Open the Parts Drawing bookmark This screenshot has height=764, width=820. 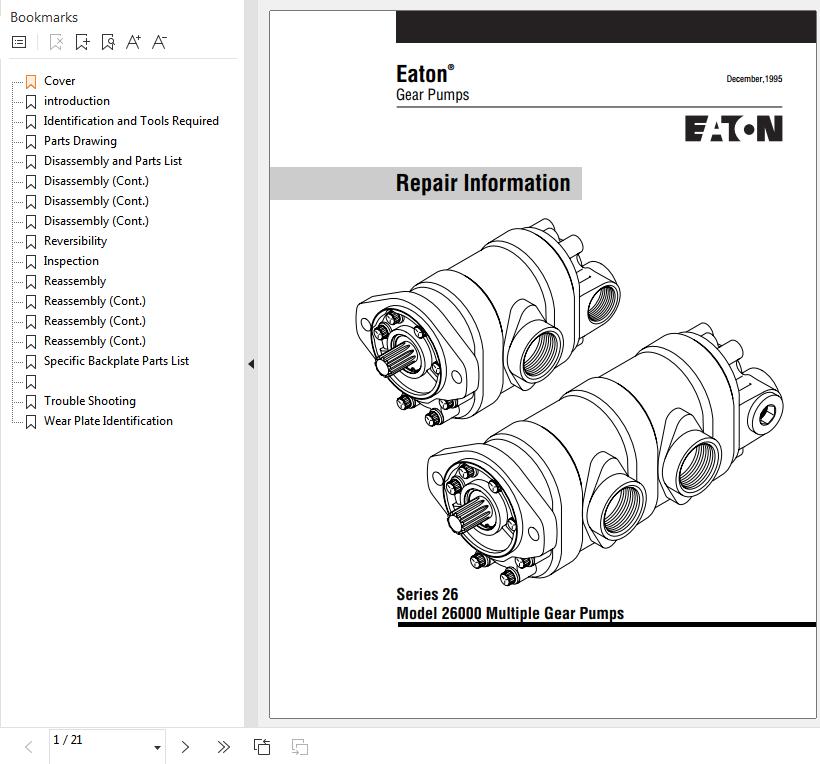tap(81, 141)
